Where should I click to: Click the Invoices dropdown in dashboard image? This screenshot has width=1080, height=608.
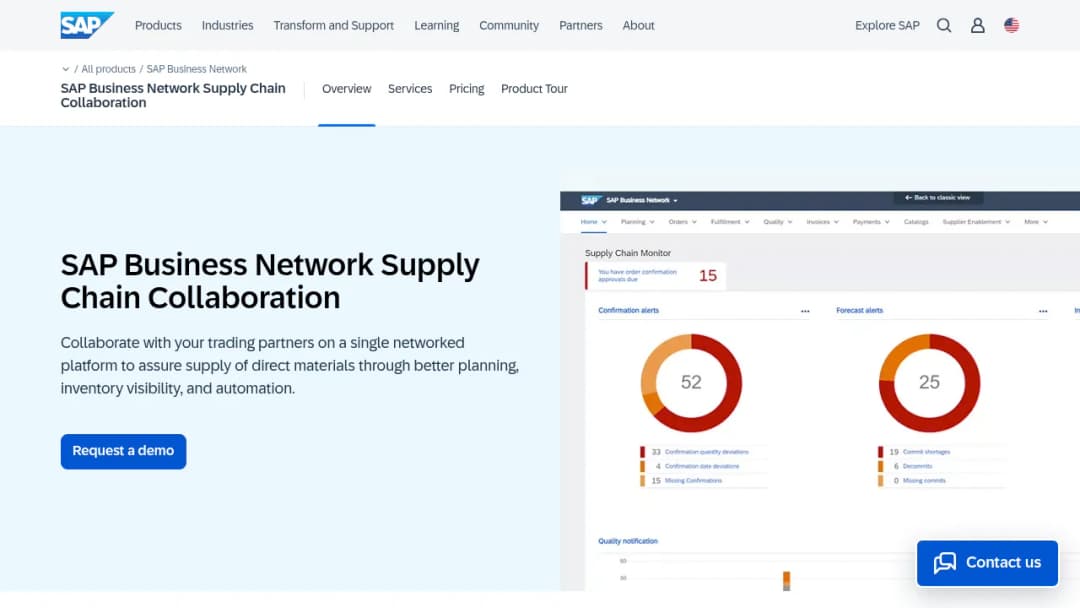pos(822,222)
